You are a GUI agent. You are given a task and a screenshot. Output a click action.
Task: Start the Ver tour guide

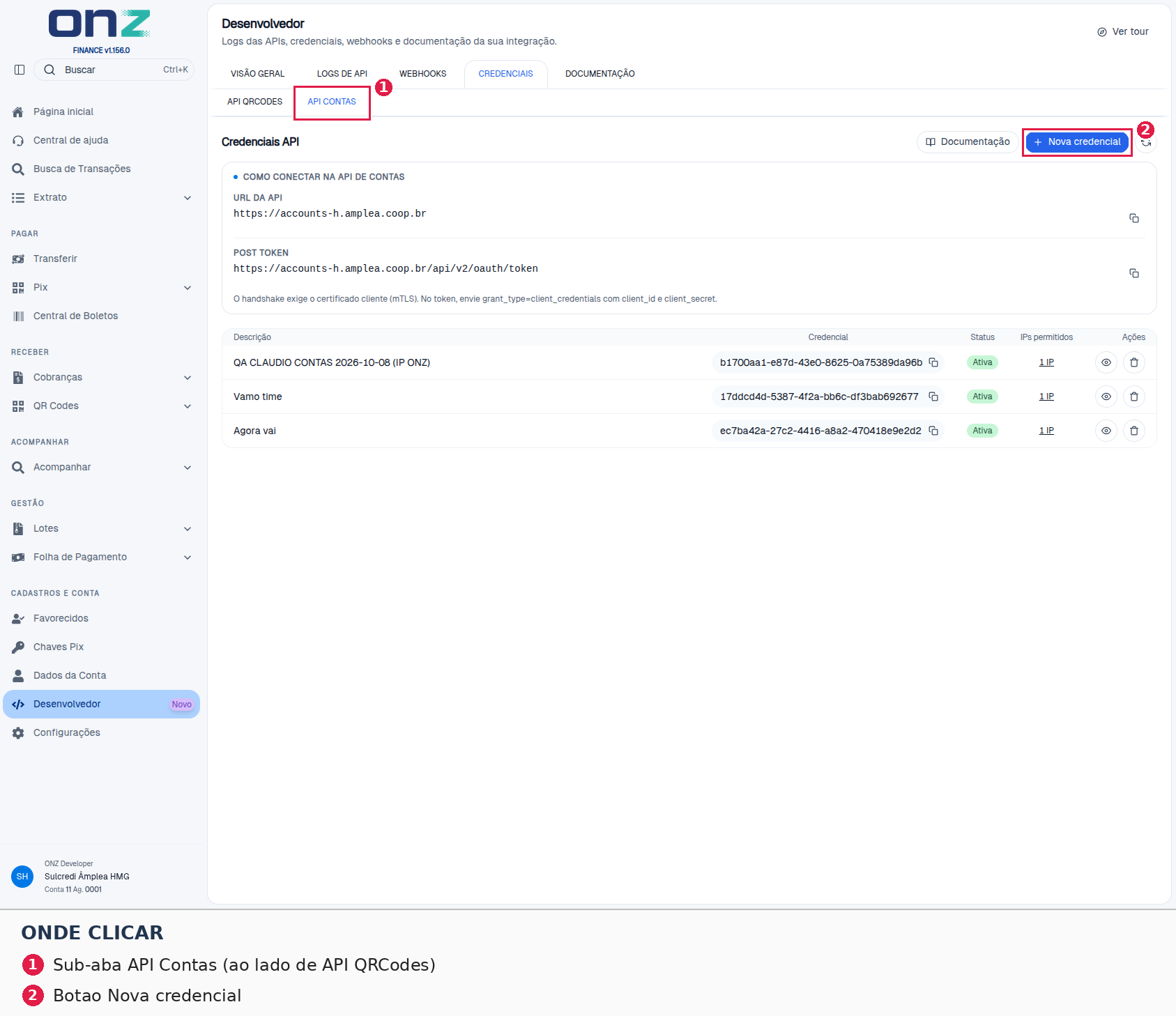click(1123, 32)
